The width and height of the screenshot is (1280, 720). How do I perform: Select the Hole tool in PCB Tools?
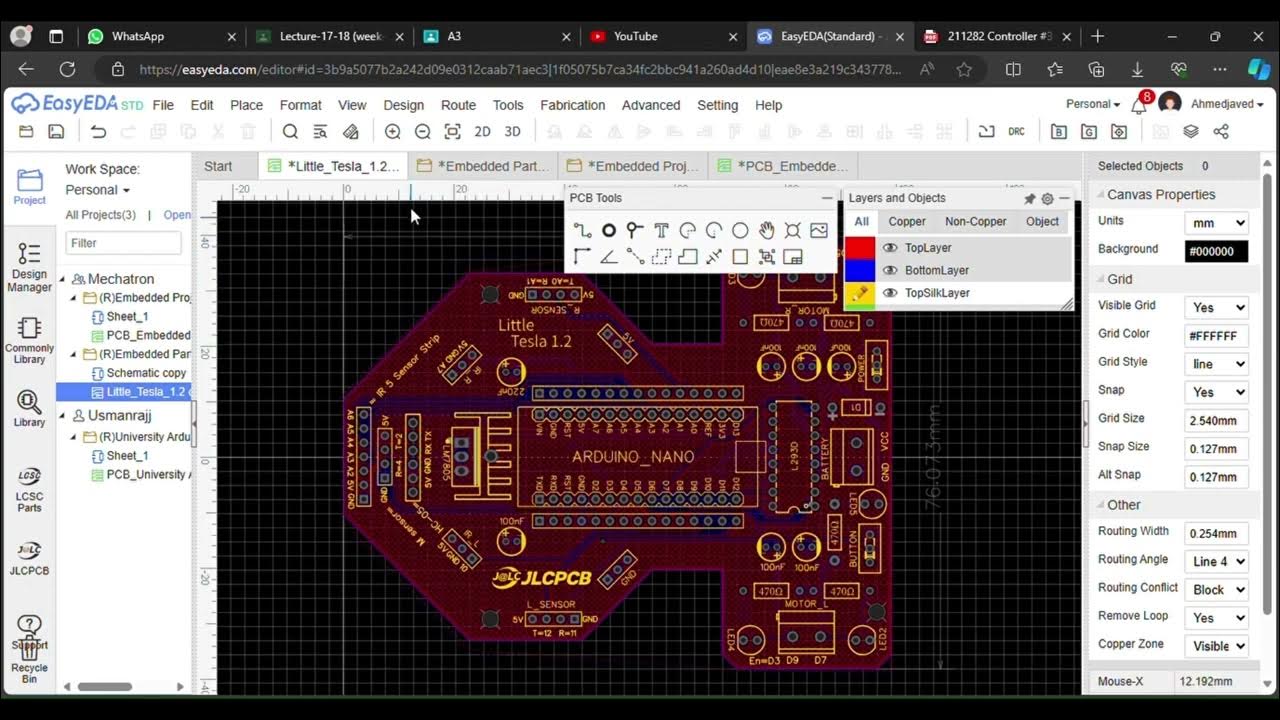pos(792,230)
